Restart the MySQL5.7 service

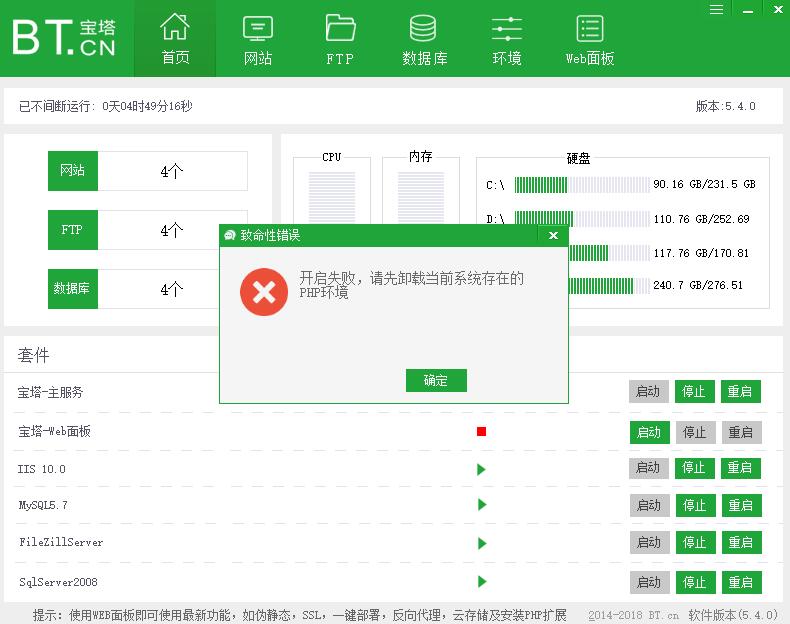point(741,505)
